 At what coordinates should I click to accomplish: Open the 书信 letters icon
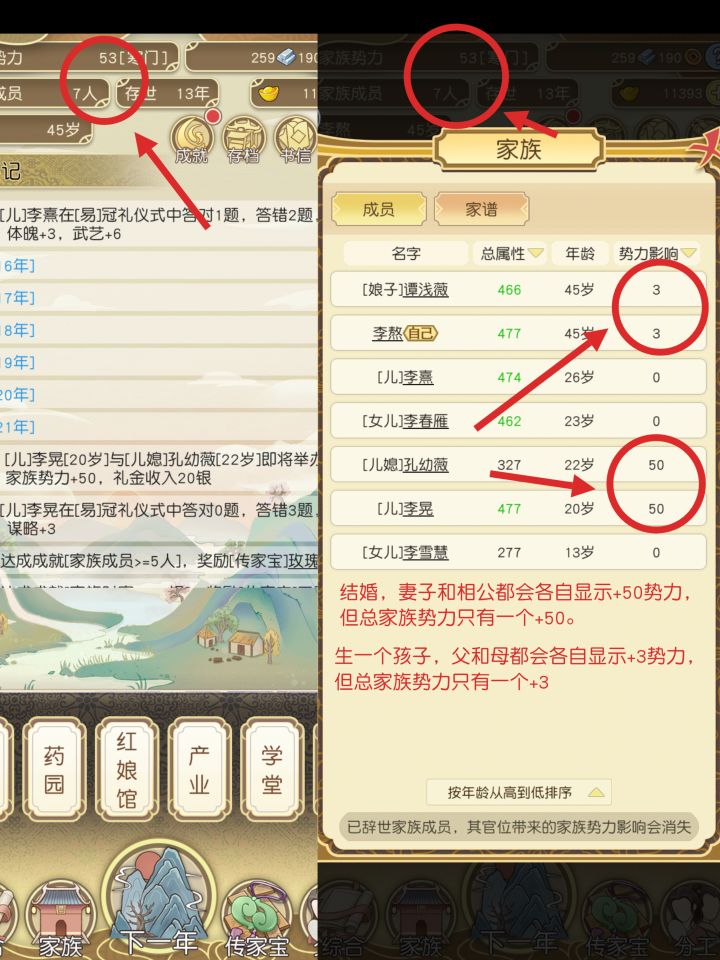click(x=296, y=140)
